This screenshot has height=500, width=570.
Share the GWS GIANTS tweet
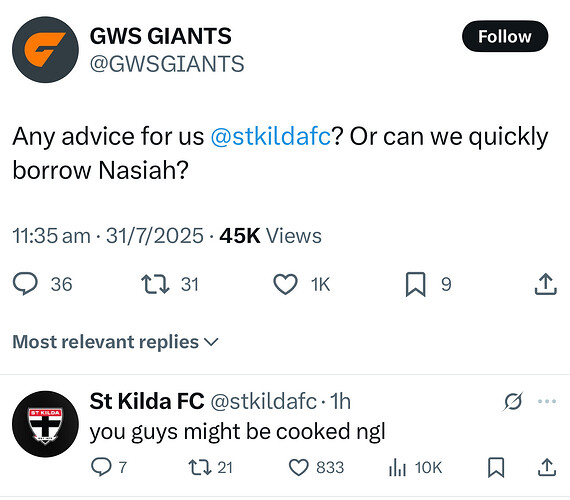click(x=546, y=284)
